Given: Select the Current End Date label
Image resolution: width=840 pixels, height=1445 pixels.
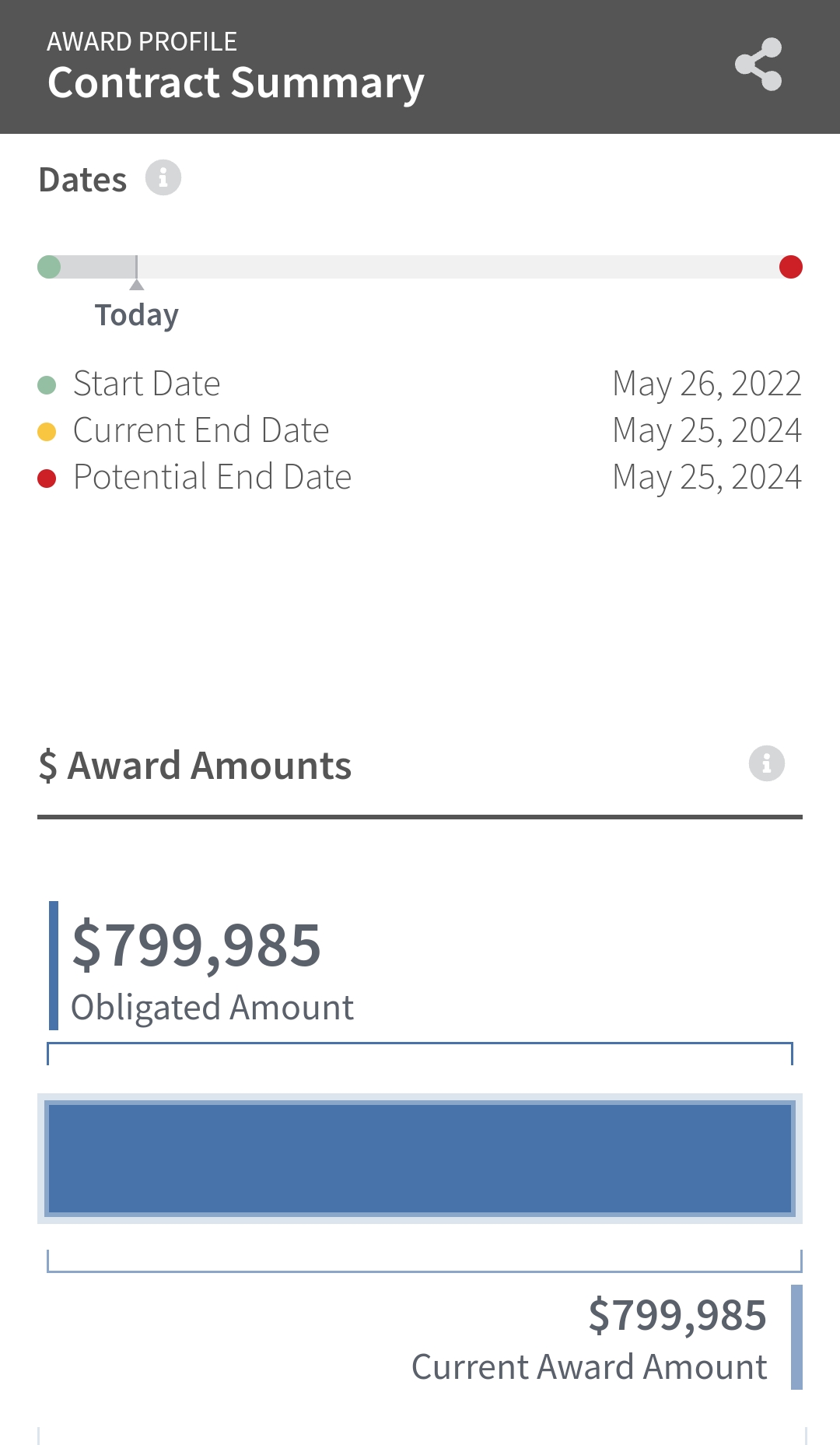Looking at the screenshot, I should pos(201,430).
